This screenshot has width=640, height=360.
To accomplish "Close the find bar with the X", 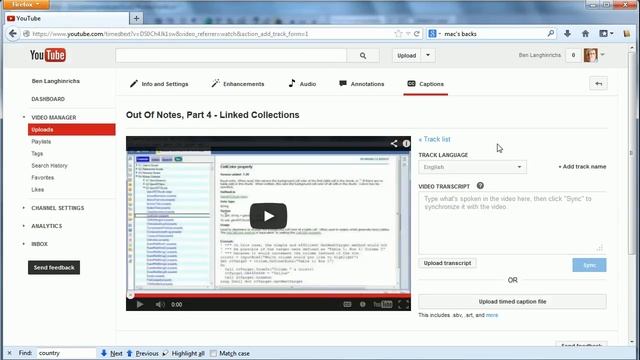I will (x=9, y=353).
